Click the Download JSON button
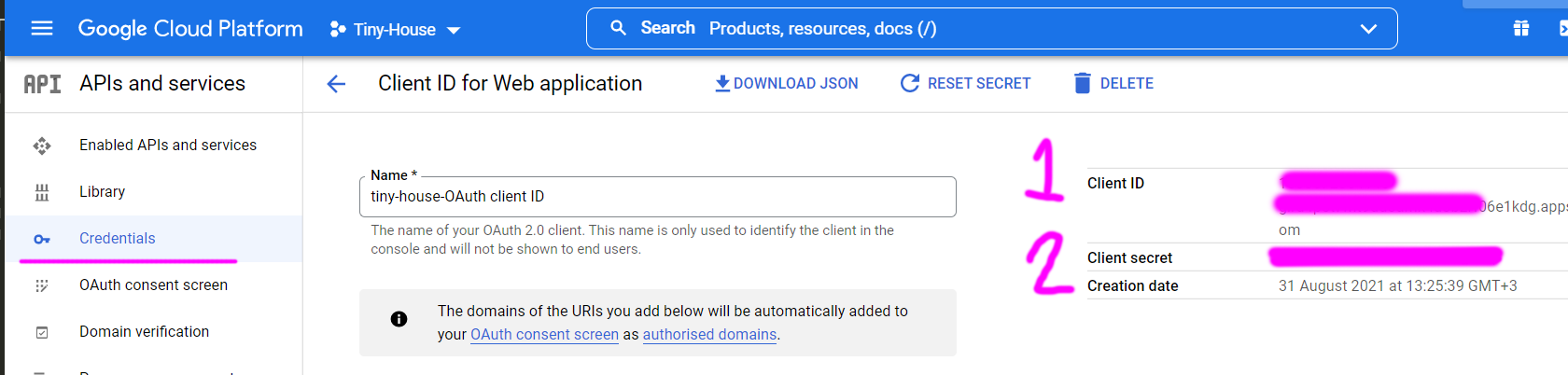The image size is (1568, 375). tap(786, 83)
